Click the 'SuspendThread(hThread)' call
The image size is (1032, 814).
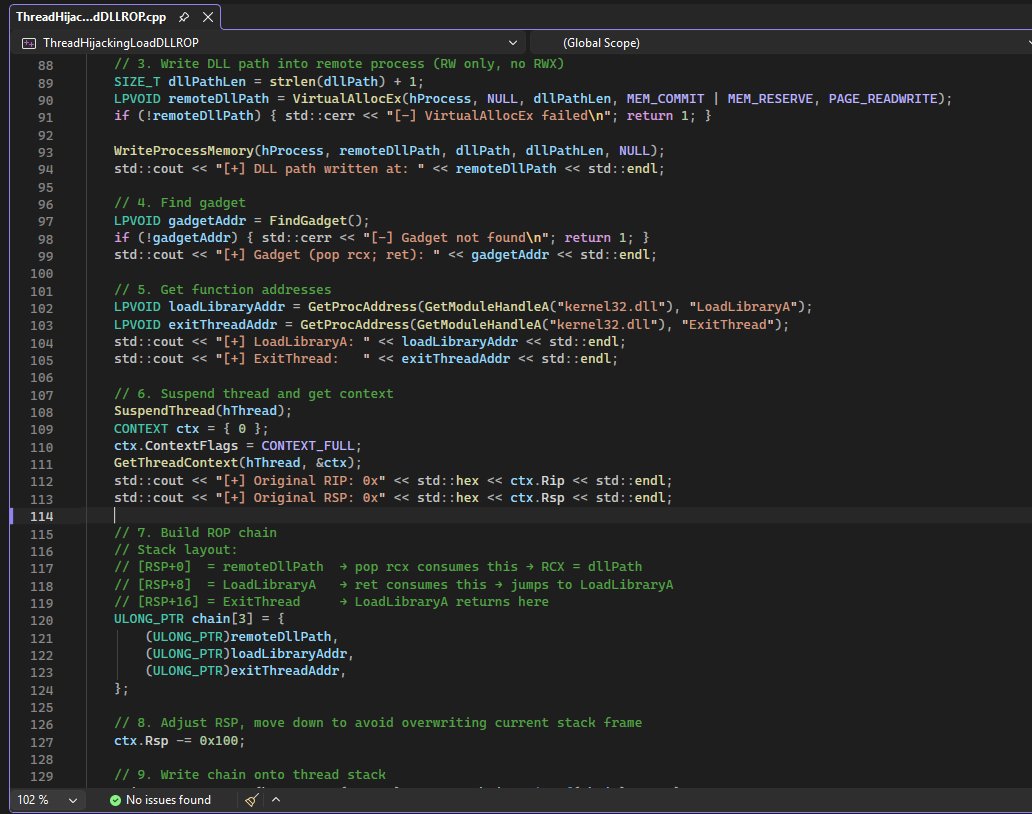pos(199,411)
